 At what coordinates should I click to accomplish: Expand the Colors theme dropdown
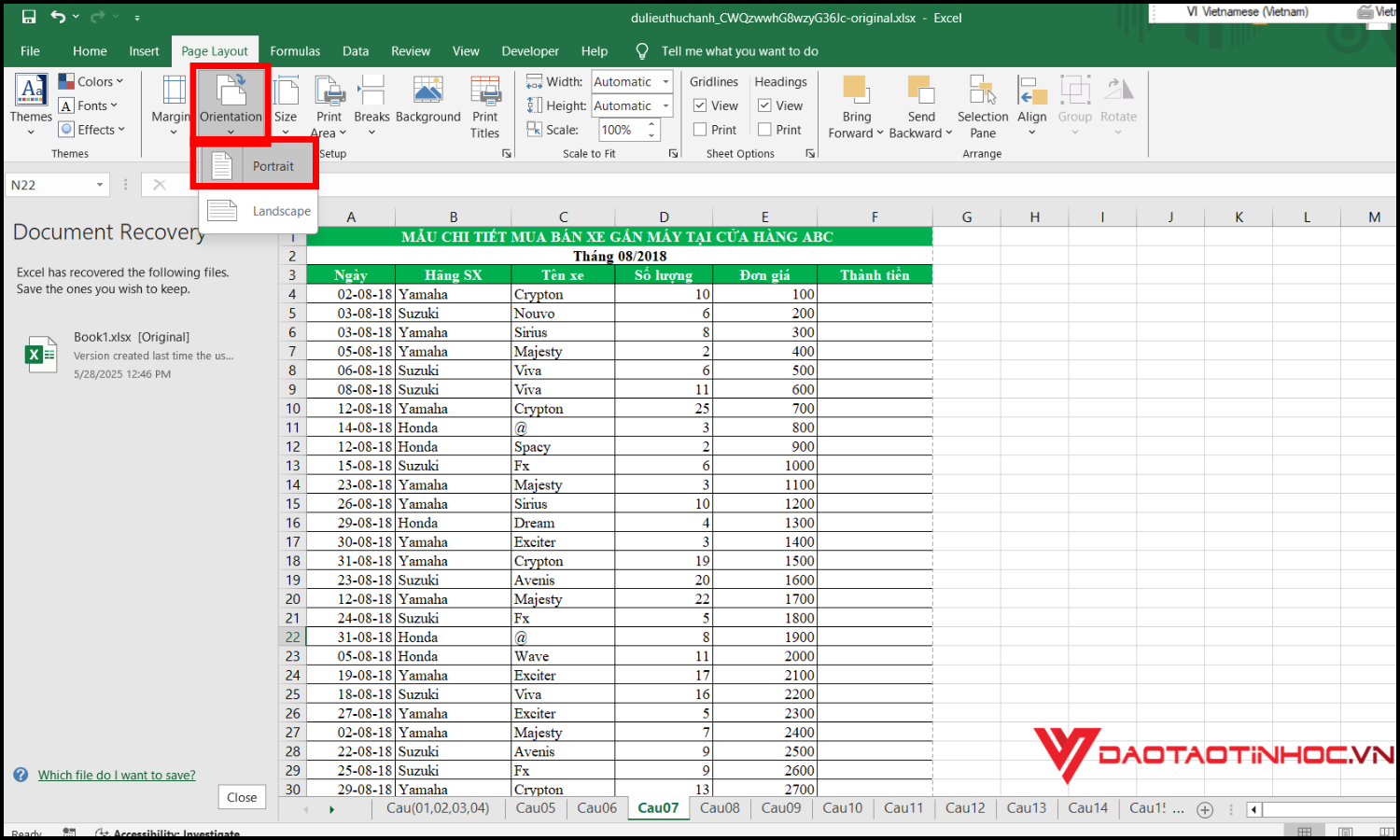point(91,82)
